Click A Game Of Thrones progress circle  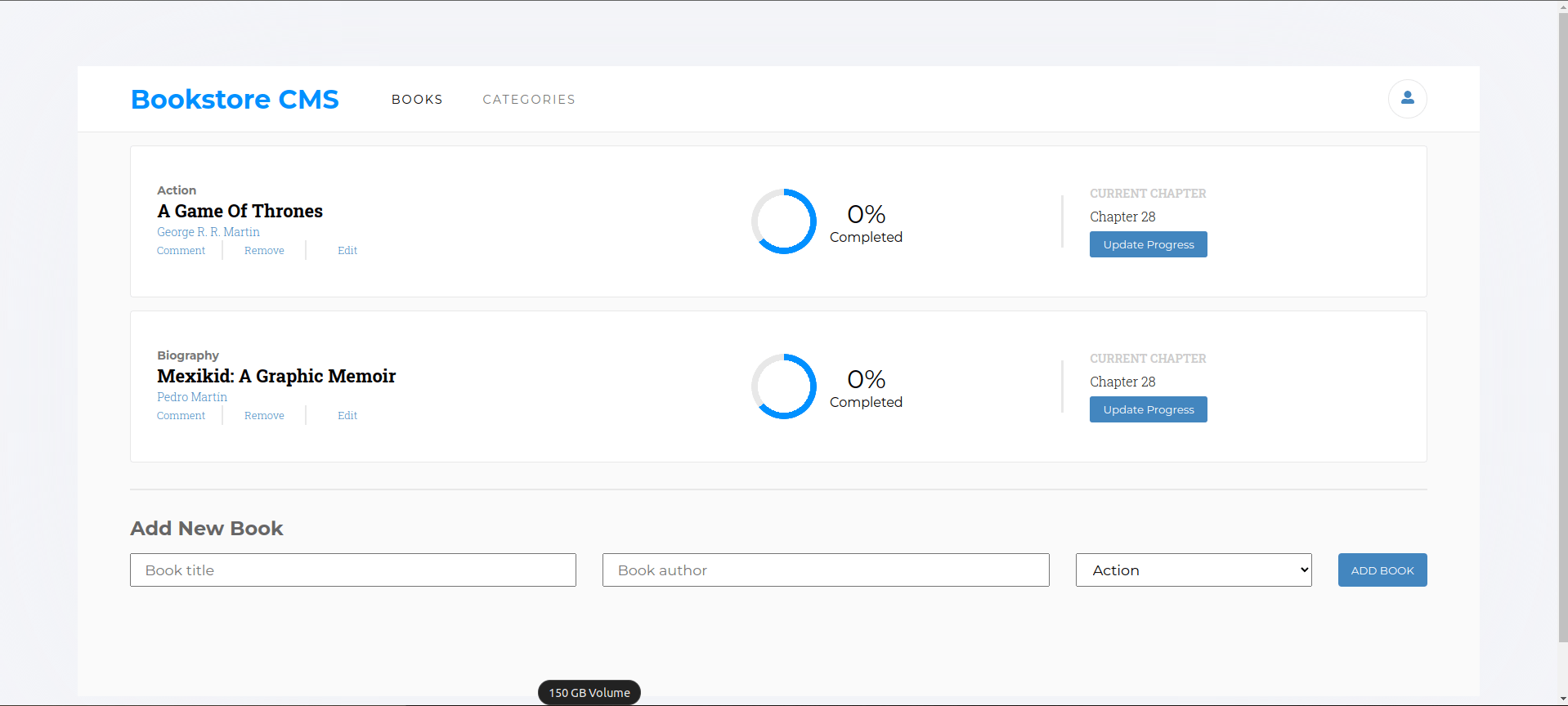[784, 221]
